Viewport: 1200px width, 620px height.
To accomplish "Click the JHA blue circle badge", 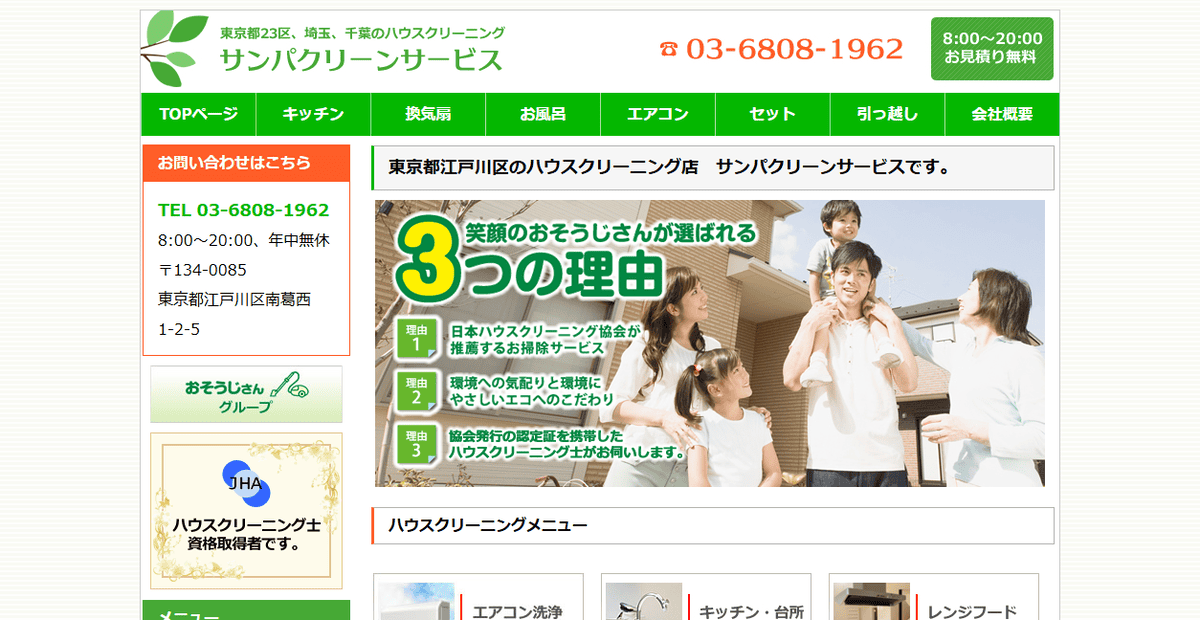I will click(245, 484).
